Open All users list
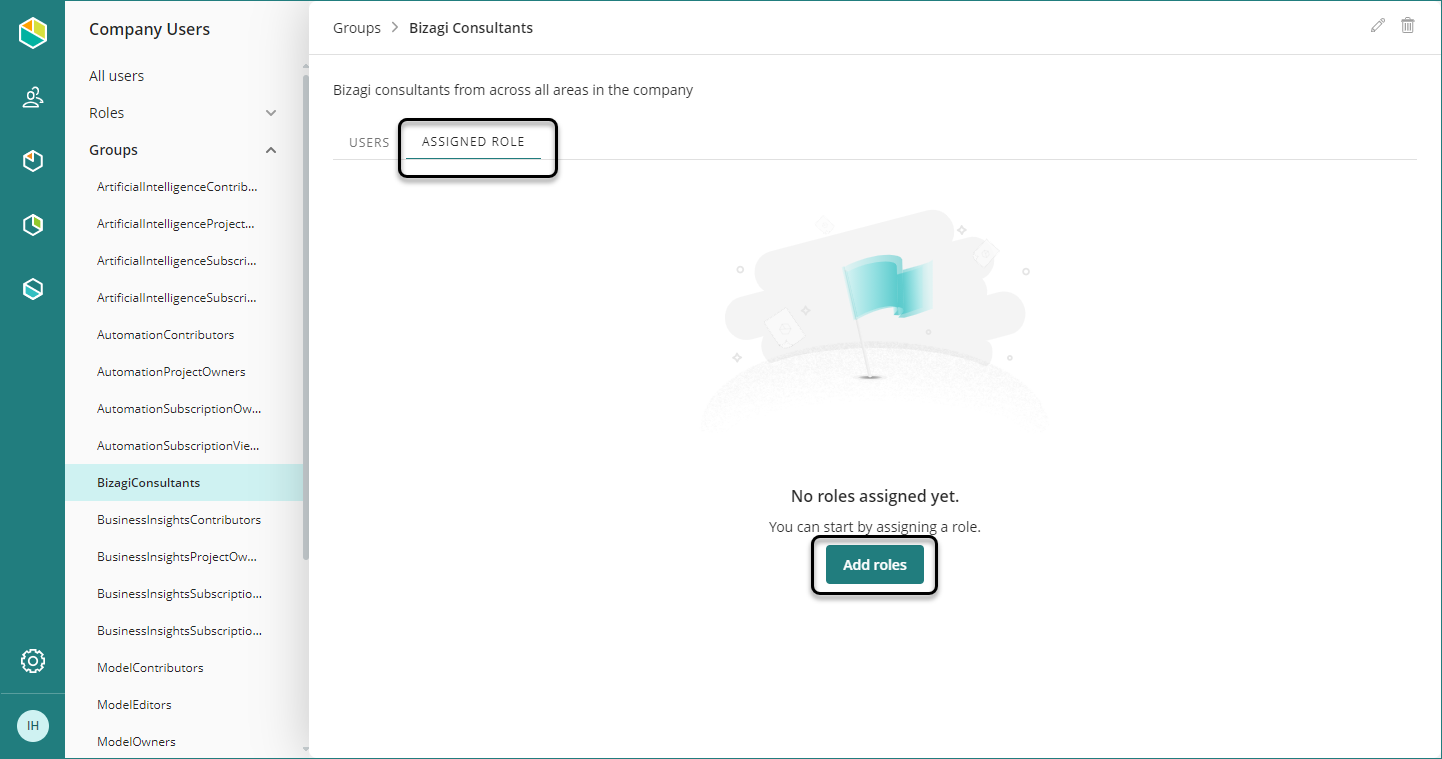Screen dimensions: 1442x759 [x=117, y=76]
